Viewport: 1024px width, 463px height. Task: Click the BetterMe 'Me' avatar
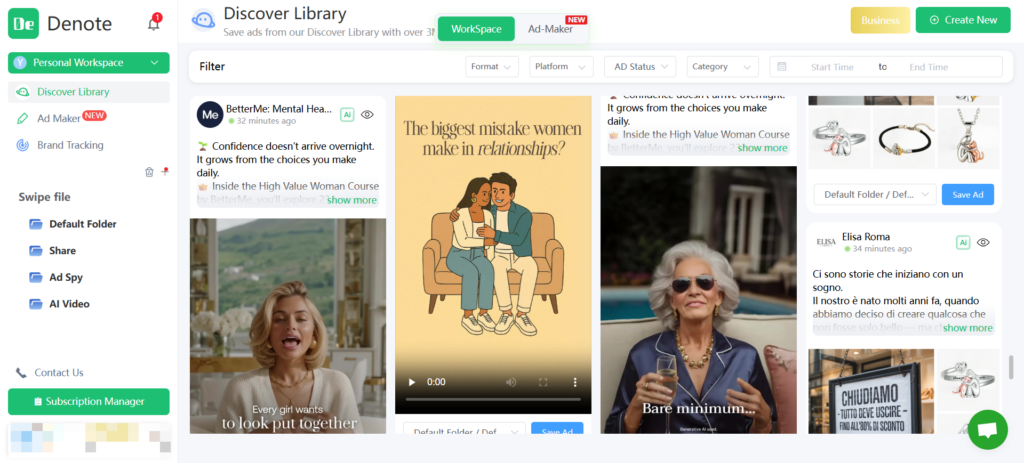[210, 114]
